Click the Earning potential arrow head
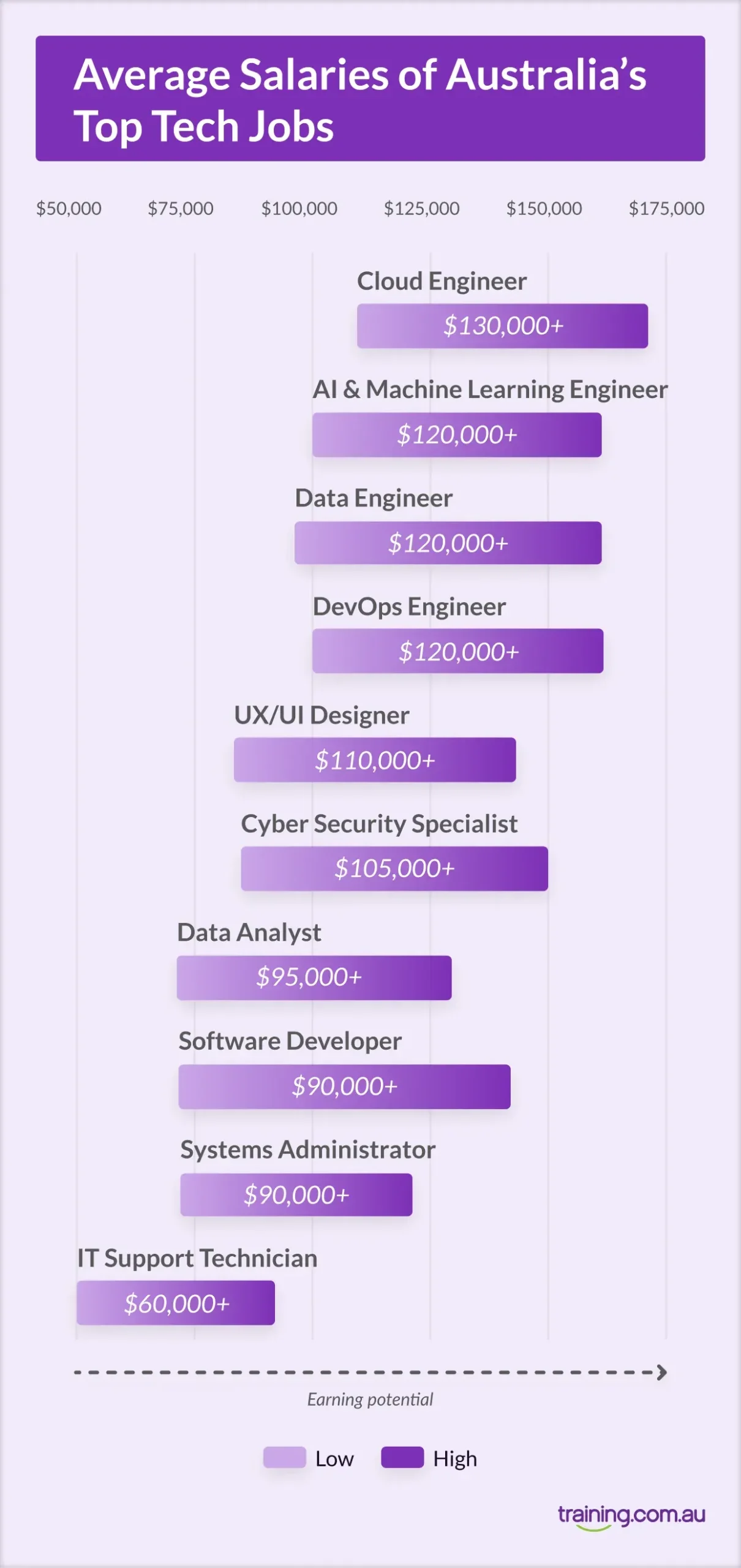Image resolution: width=741 pixels, height=1568 pixels. tap(661, 1372)
